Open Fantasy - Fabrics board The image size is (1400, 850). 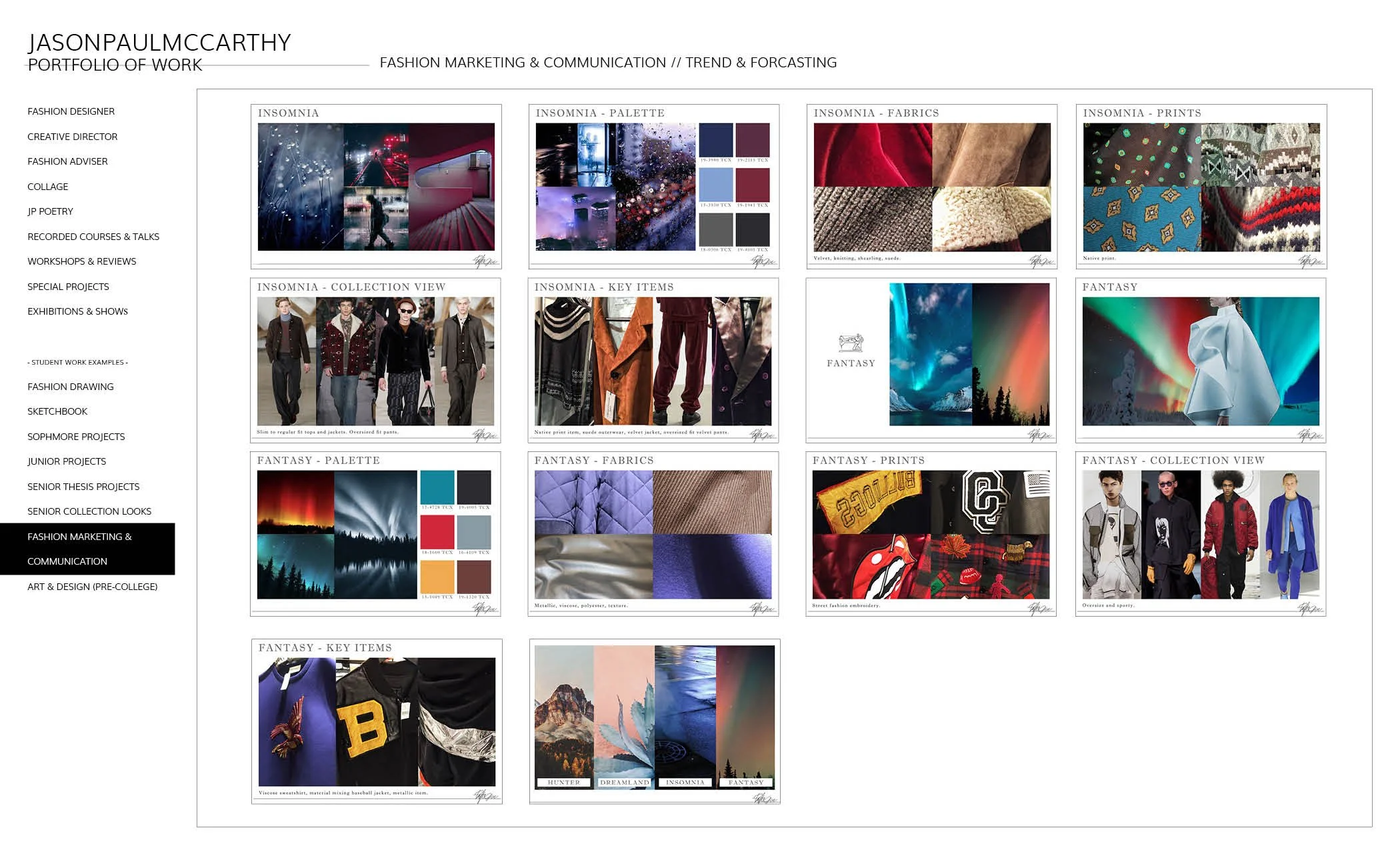click(x=653, y=534)
